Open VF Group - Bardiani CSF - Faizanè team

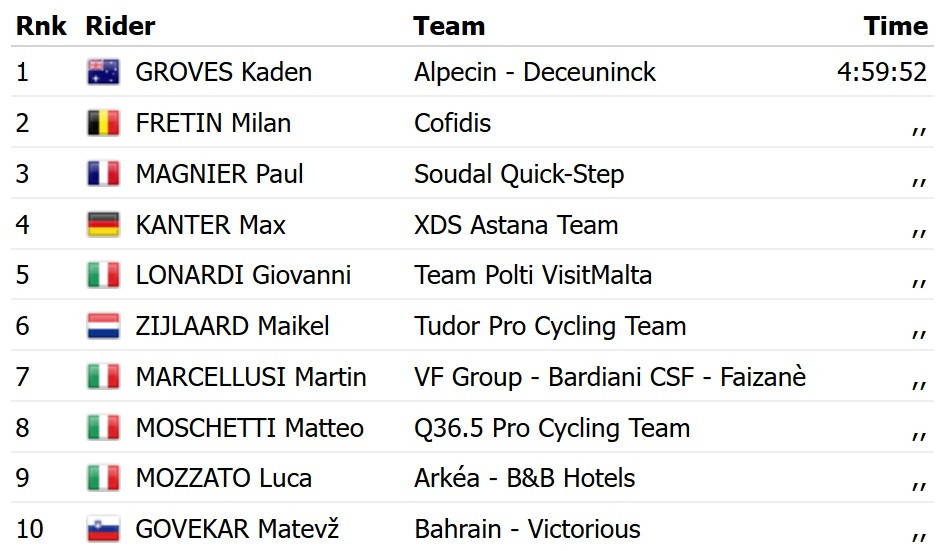click(x=610, y=378)
